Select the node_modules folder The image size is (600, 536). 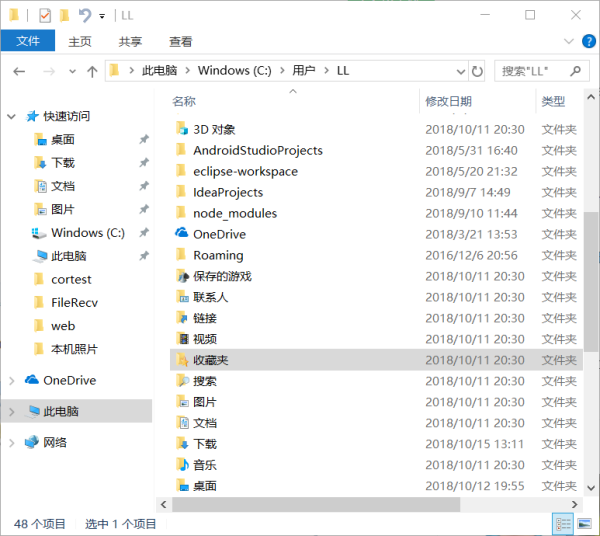coord(235,213)
